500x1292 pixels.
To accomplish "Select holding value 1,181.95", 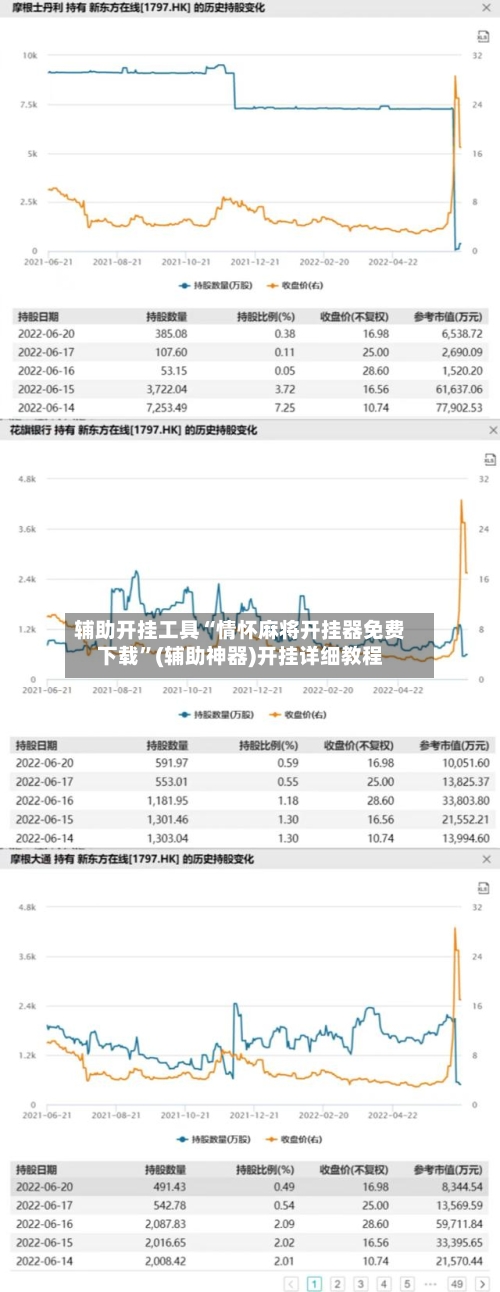I will pyautogui.click(x=167, y=800).
